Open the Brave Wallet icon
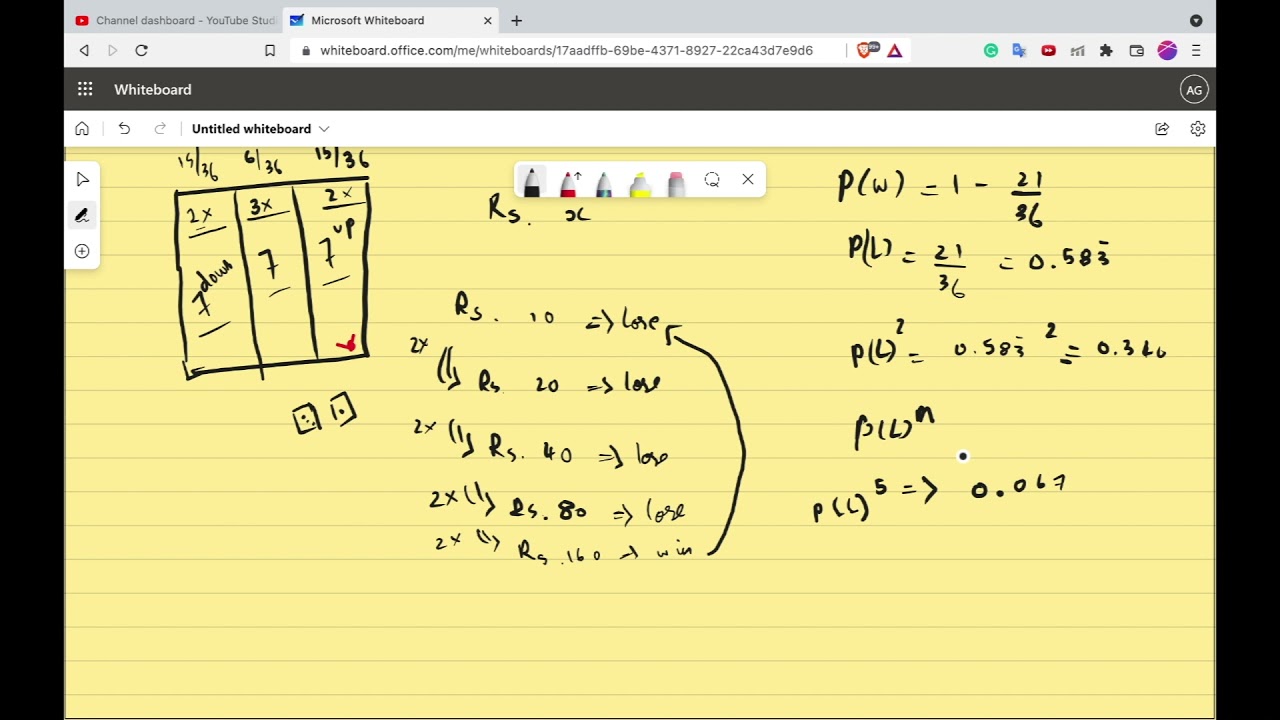This screenshot has width=1280, height=720. 1137,50
